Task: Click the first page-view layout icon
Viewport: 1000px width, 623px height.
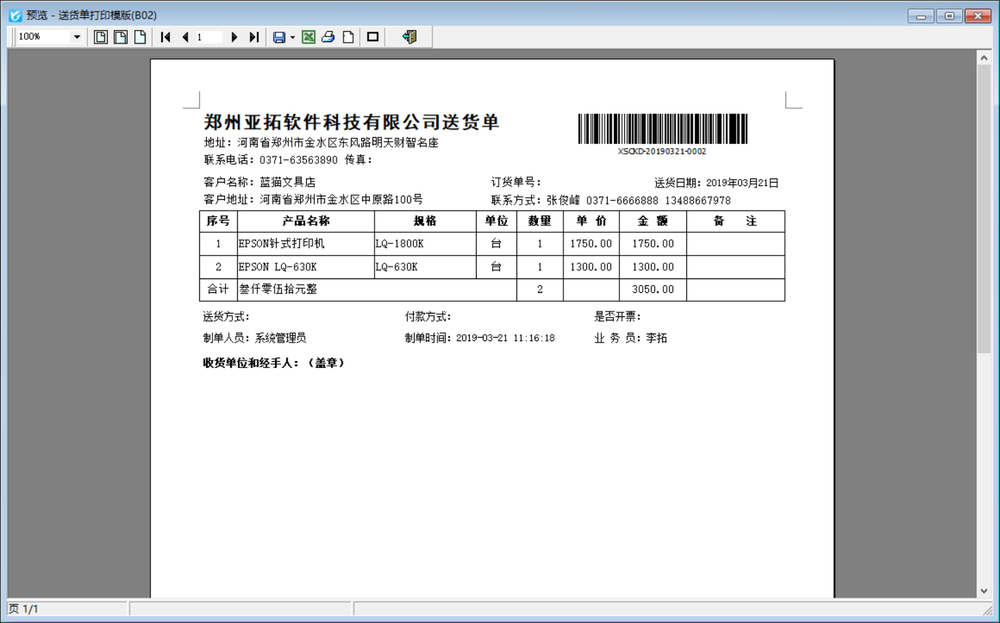Action: coord(101,37)
